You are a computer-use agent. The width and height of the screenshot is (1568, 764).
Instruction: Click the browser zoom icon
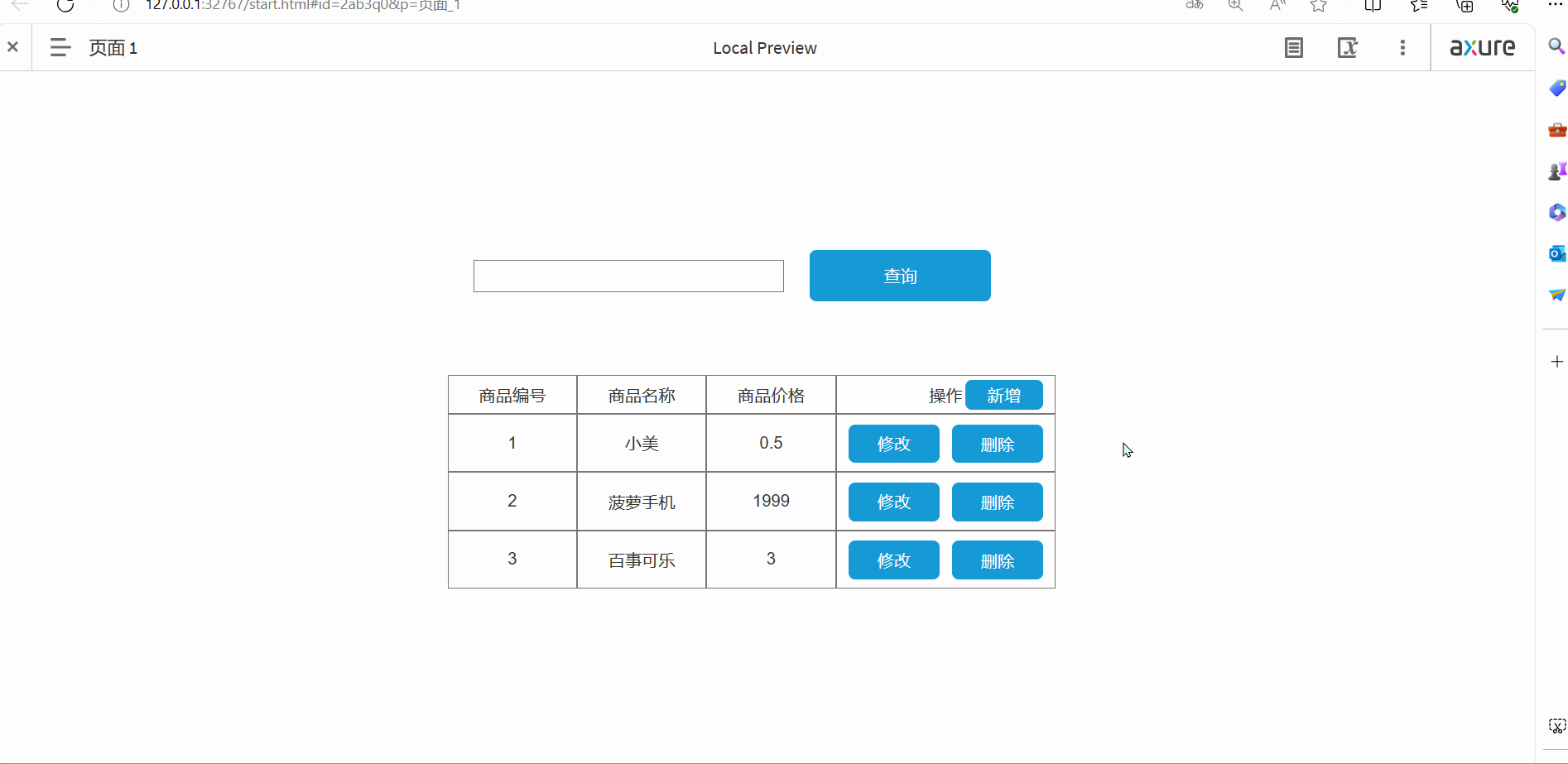[x=1236, y=5]
